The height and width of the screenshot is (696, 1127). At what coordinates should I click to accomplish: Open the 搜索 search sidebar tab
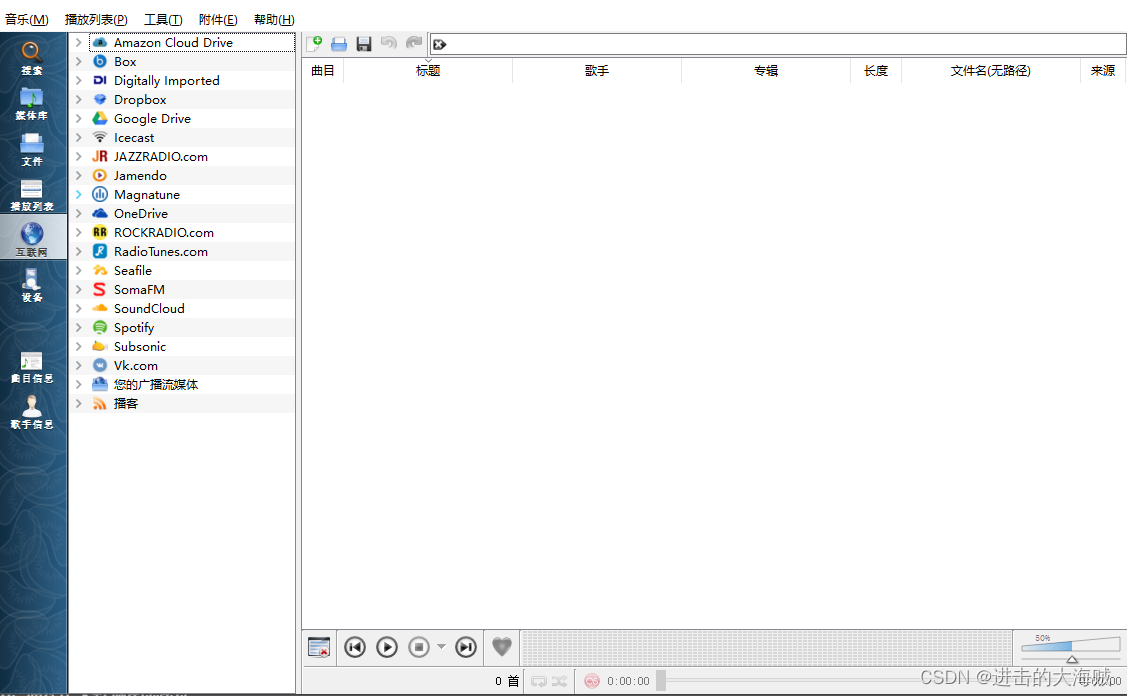32,58
